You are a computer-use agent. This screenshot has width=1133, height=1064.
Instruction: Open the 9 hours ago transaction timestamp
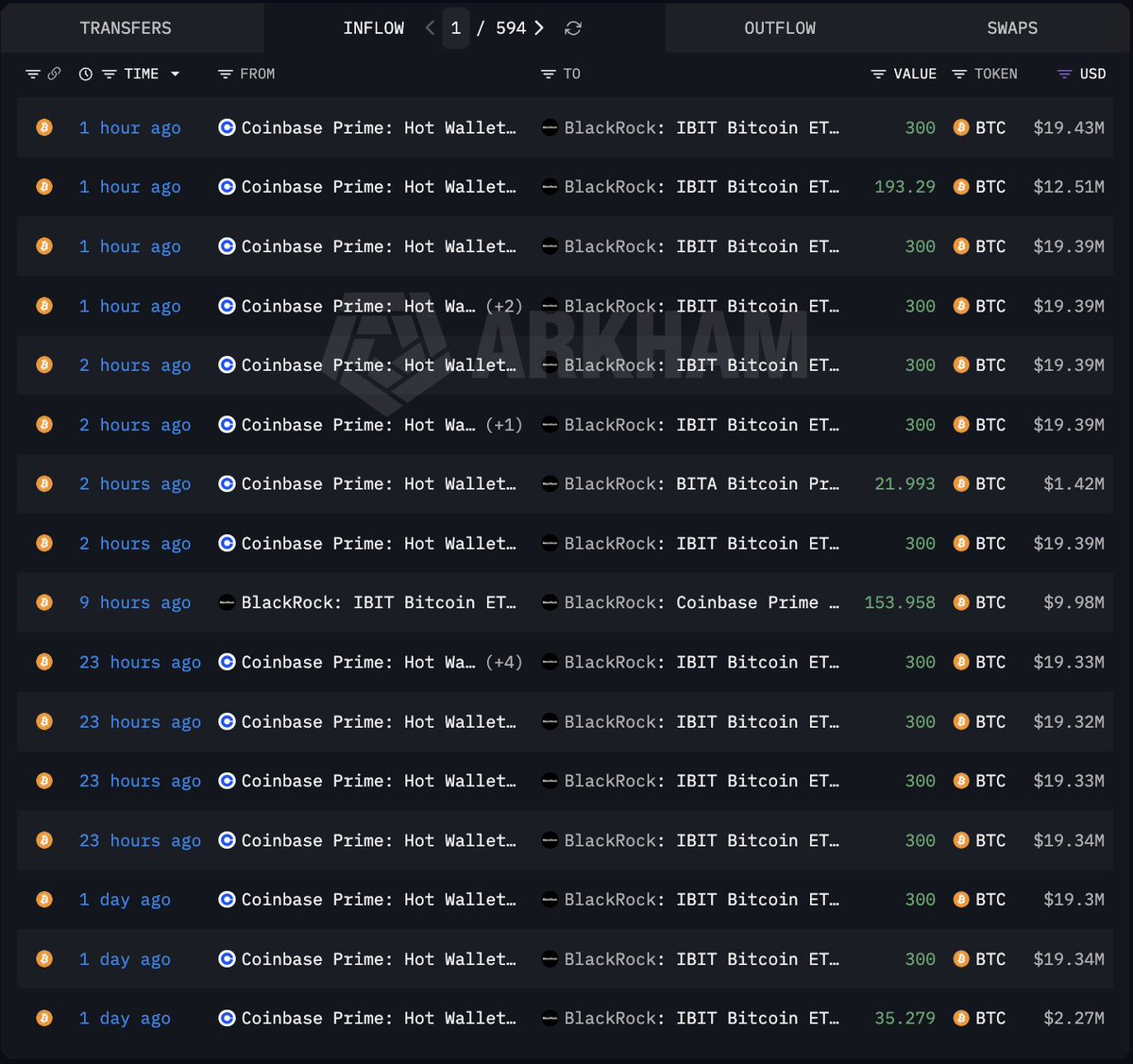pyautogui.click(x=135, y=602)
